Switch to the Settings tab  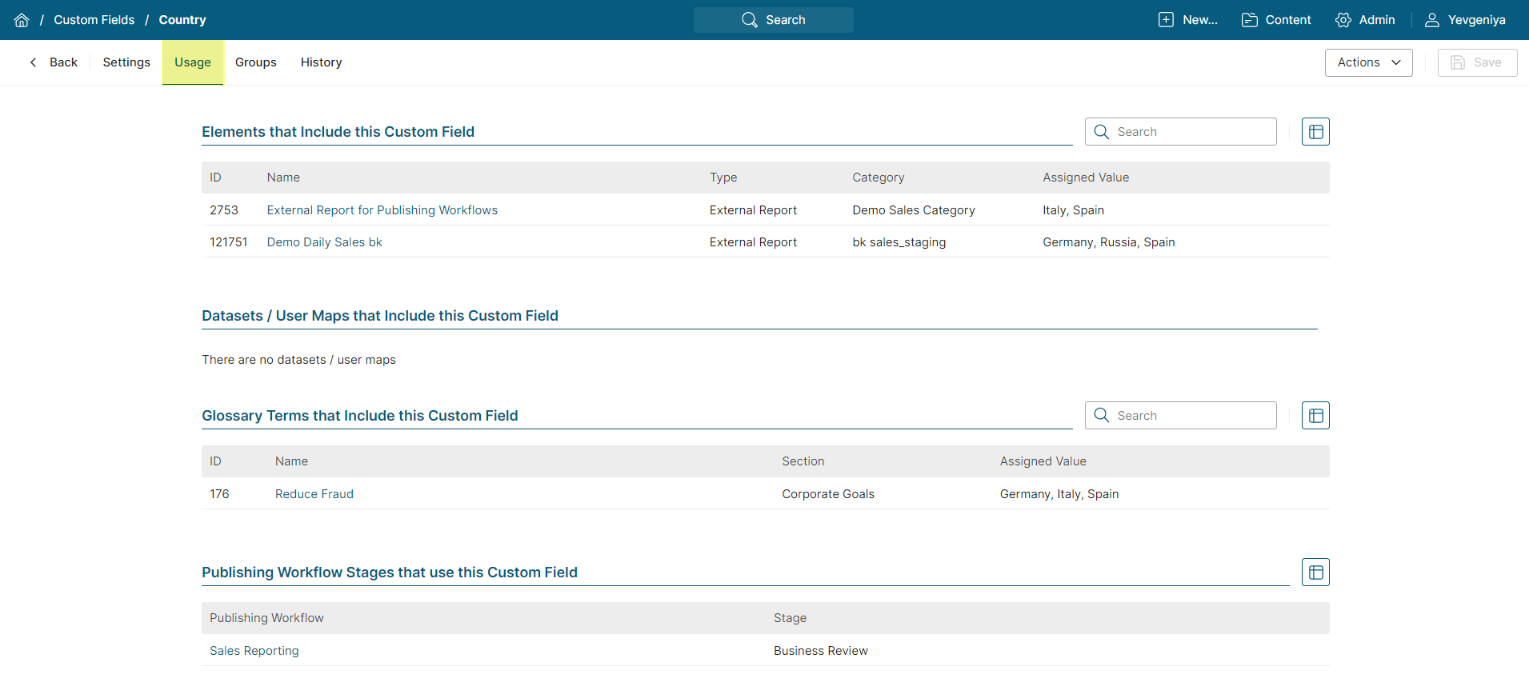126,62
